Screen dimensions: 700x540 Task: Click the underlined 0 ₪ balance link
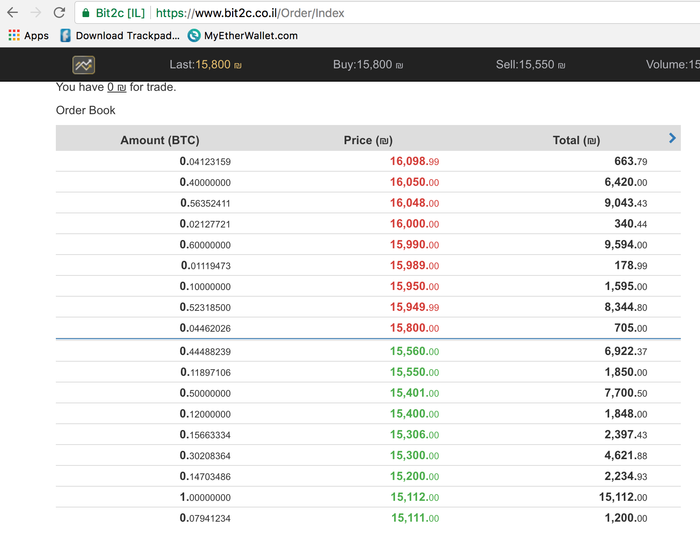coord(117,87)
